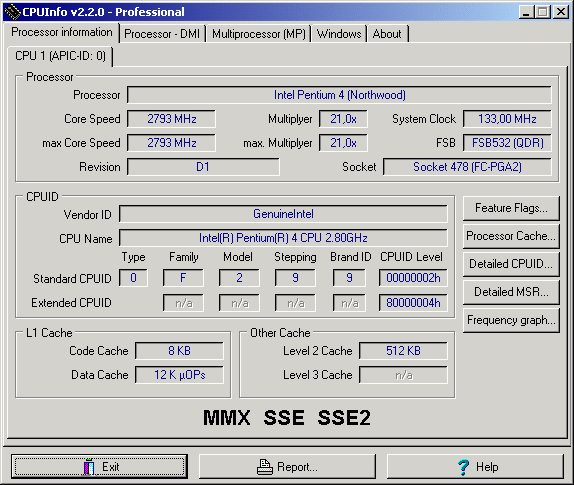The image size is (574, 485).
Task: Click the CPUInfo chip icon in title bar
Action: 12,12
